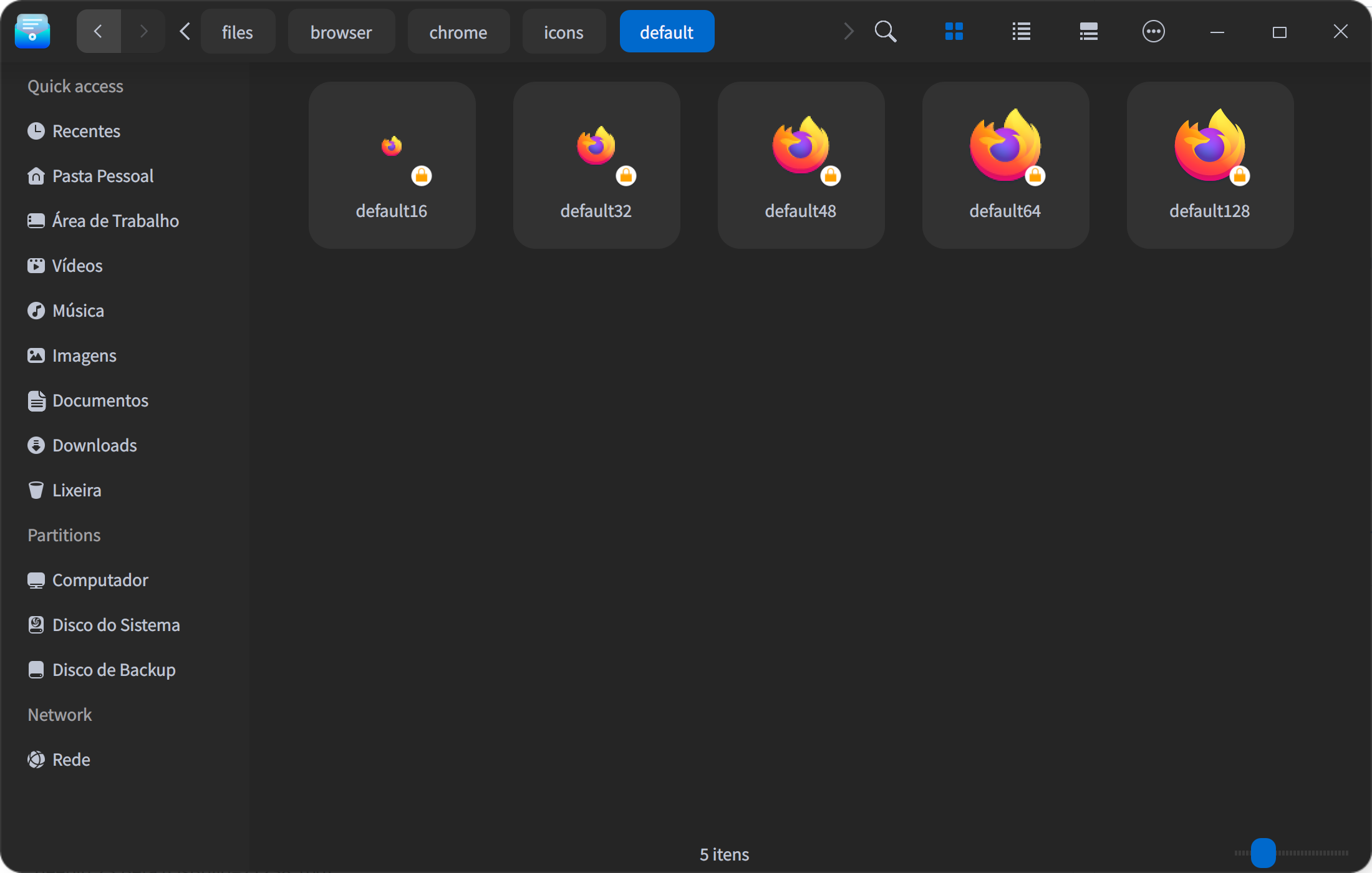Open the search panel
The width and height of the screenshot is (1372, 873).
click(x=885, y=31)
